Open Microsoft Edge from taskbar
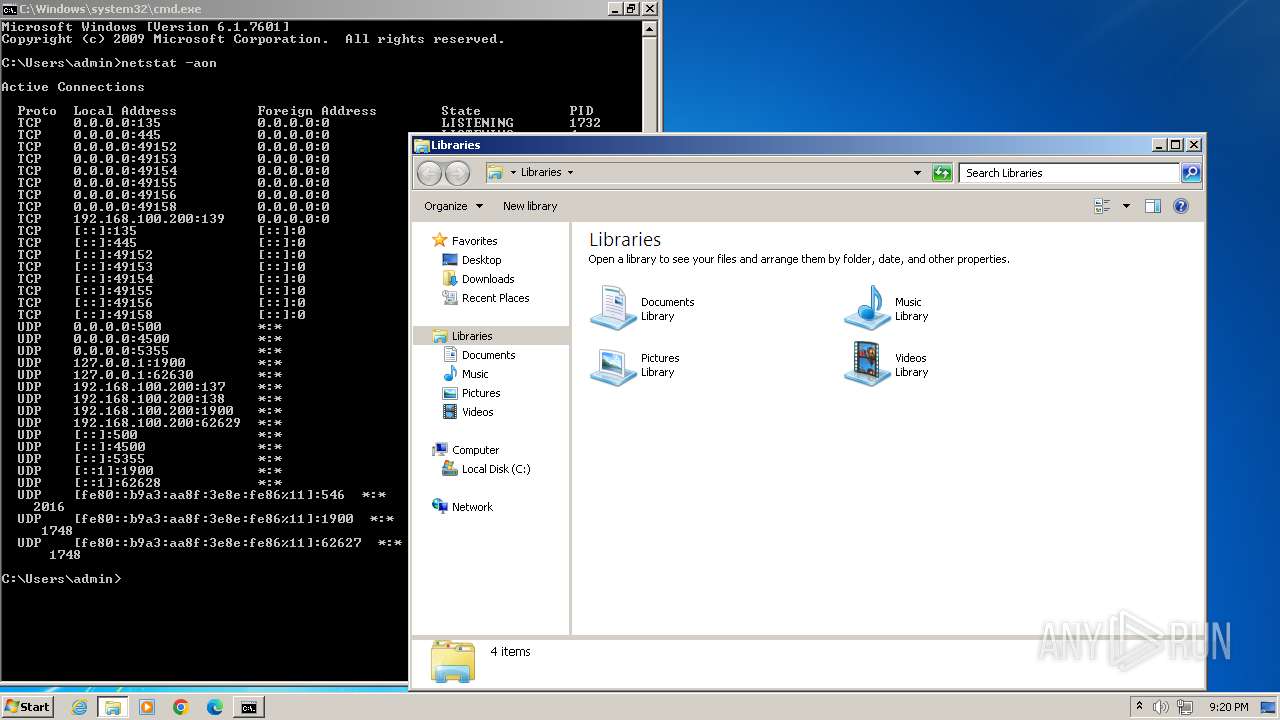The width and height of the screenshot is (1280, 720). tap(215, 707)
